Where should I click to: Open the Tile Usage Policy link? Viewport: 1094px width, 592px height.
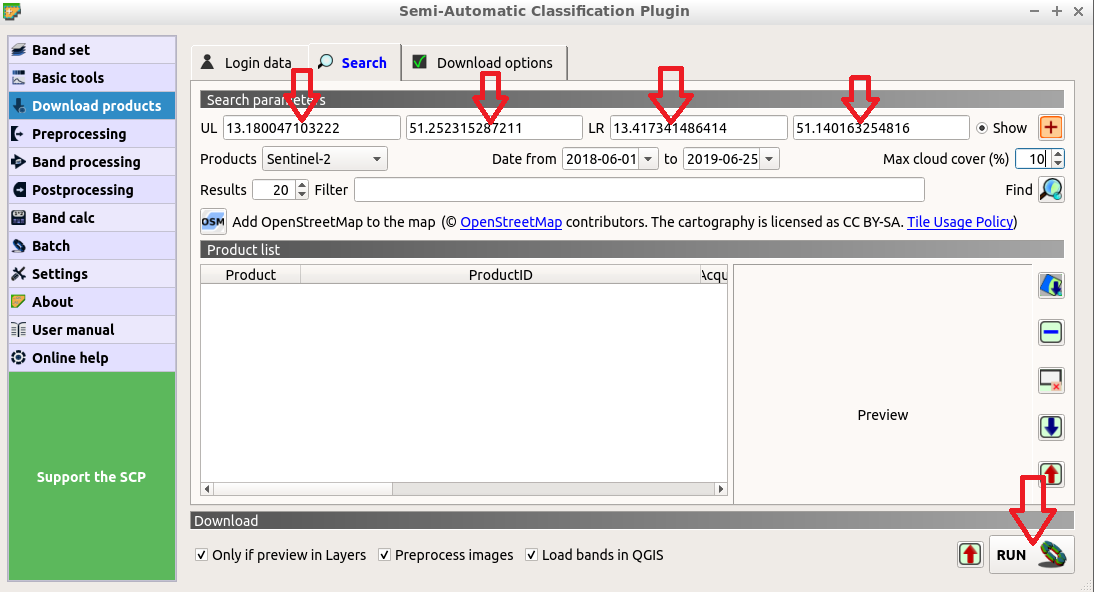click(x=959, y=222)
